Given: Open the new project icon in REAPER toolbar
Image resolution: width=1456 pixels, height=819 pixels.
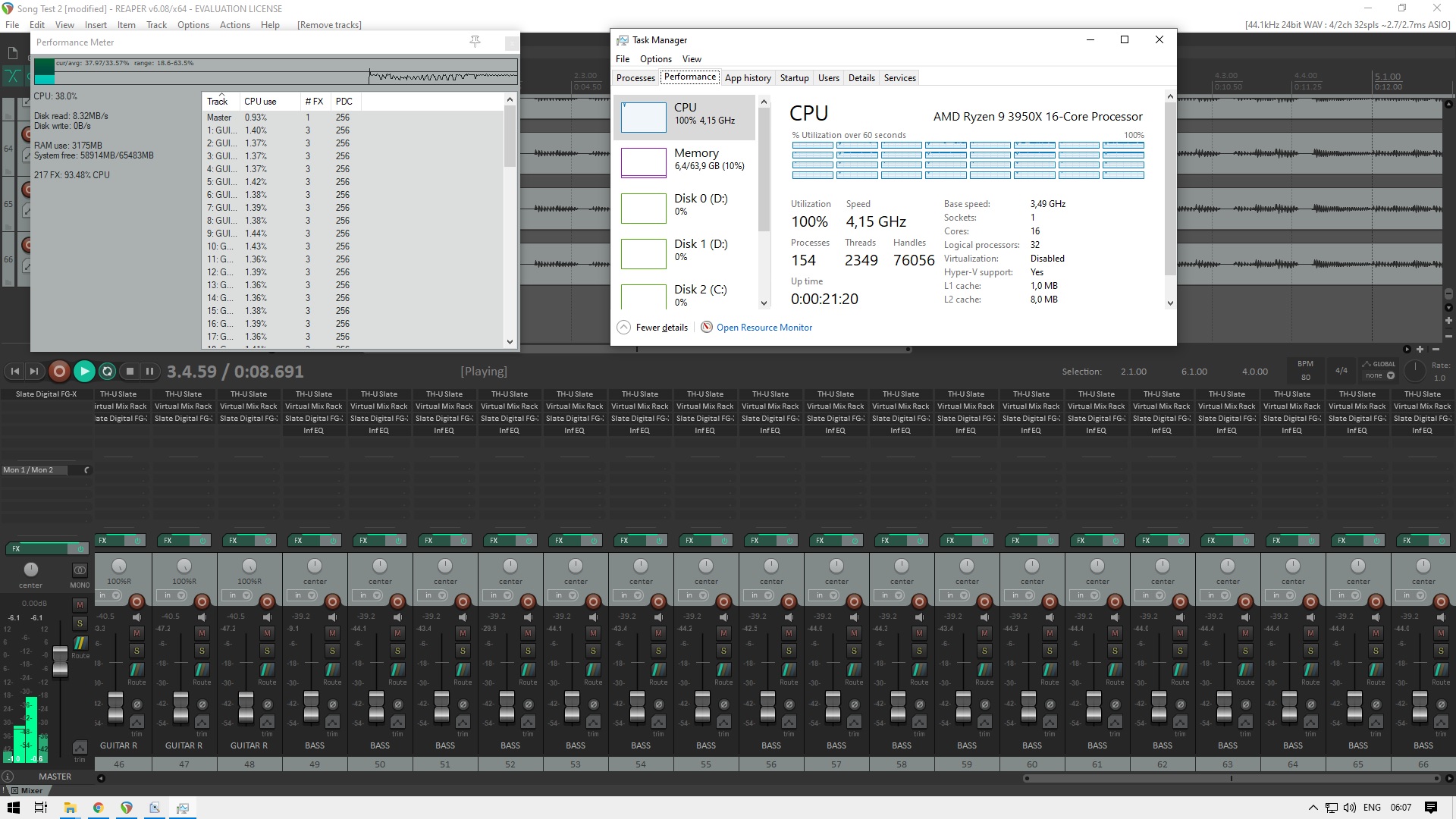Looking at the screenshot, I should (13, 53).
